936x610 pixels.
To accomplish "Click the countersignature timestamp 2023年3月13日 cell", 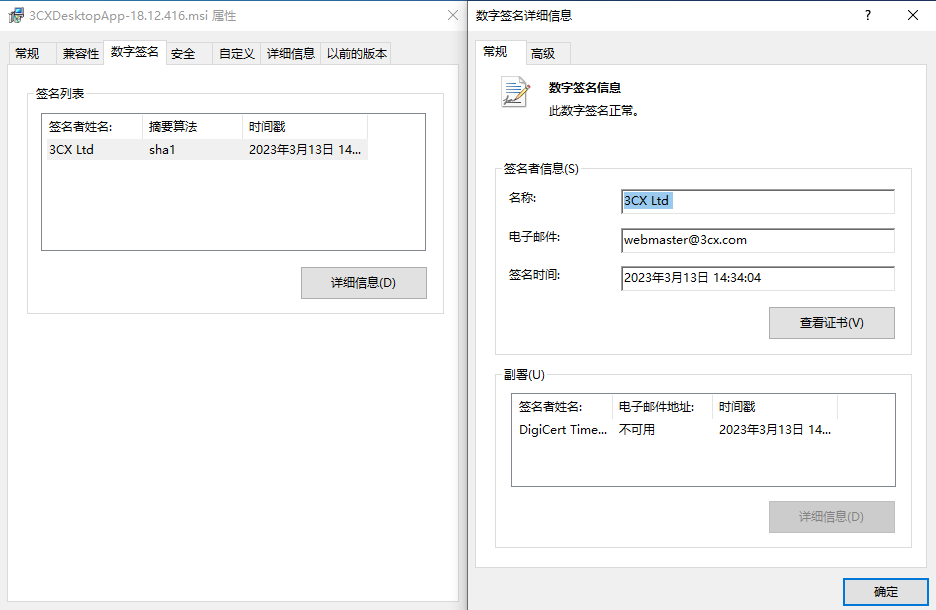I will [774, 430].
